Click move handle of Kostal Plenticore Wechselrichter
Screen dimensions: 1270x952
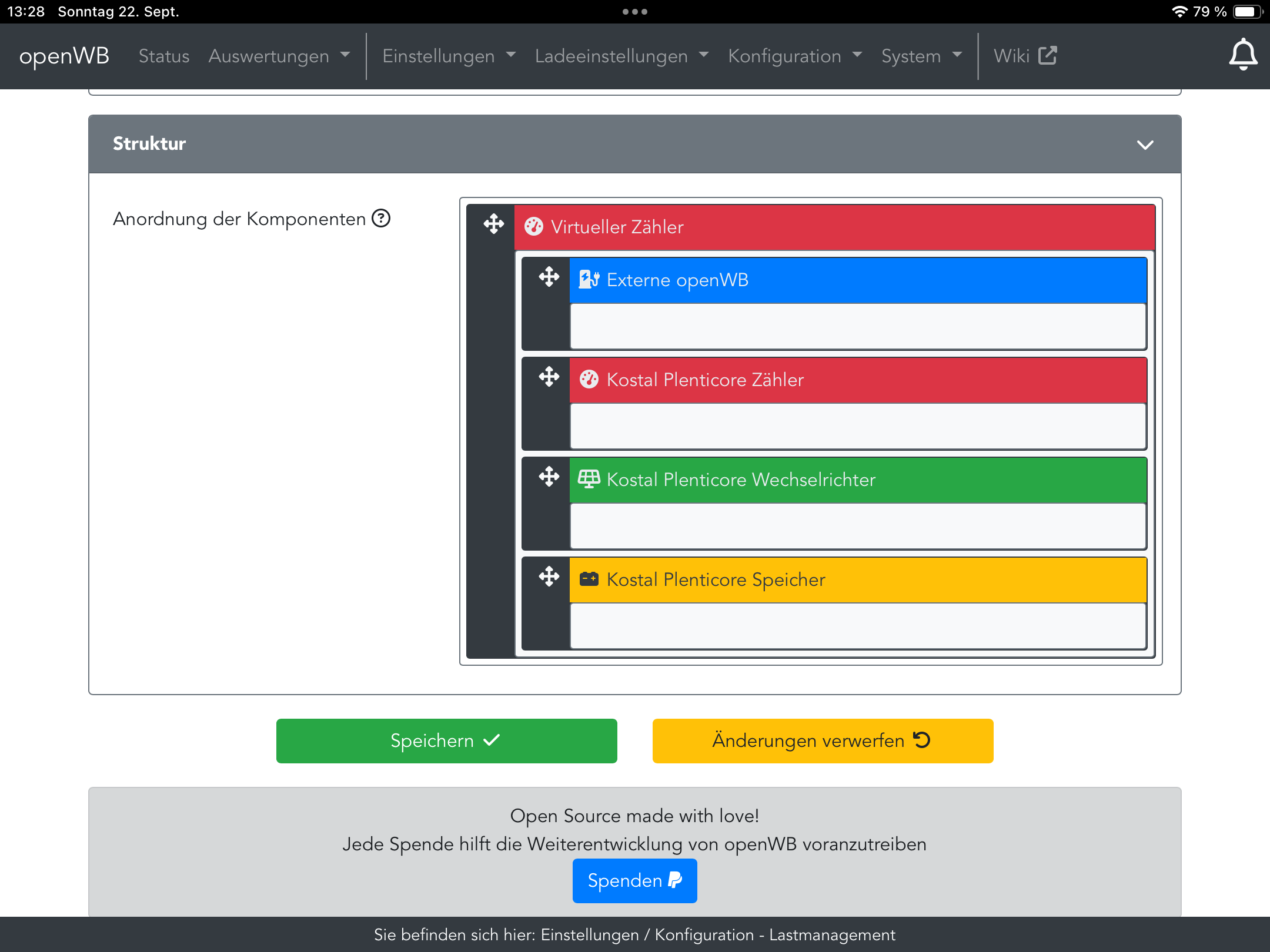click(549, 477)
